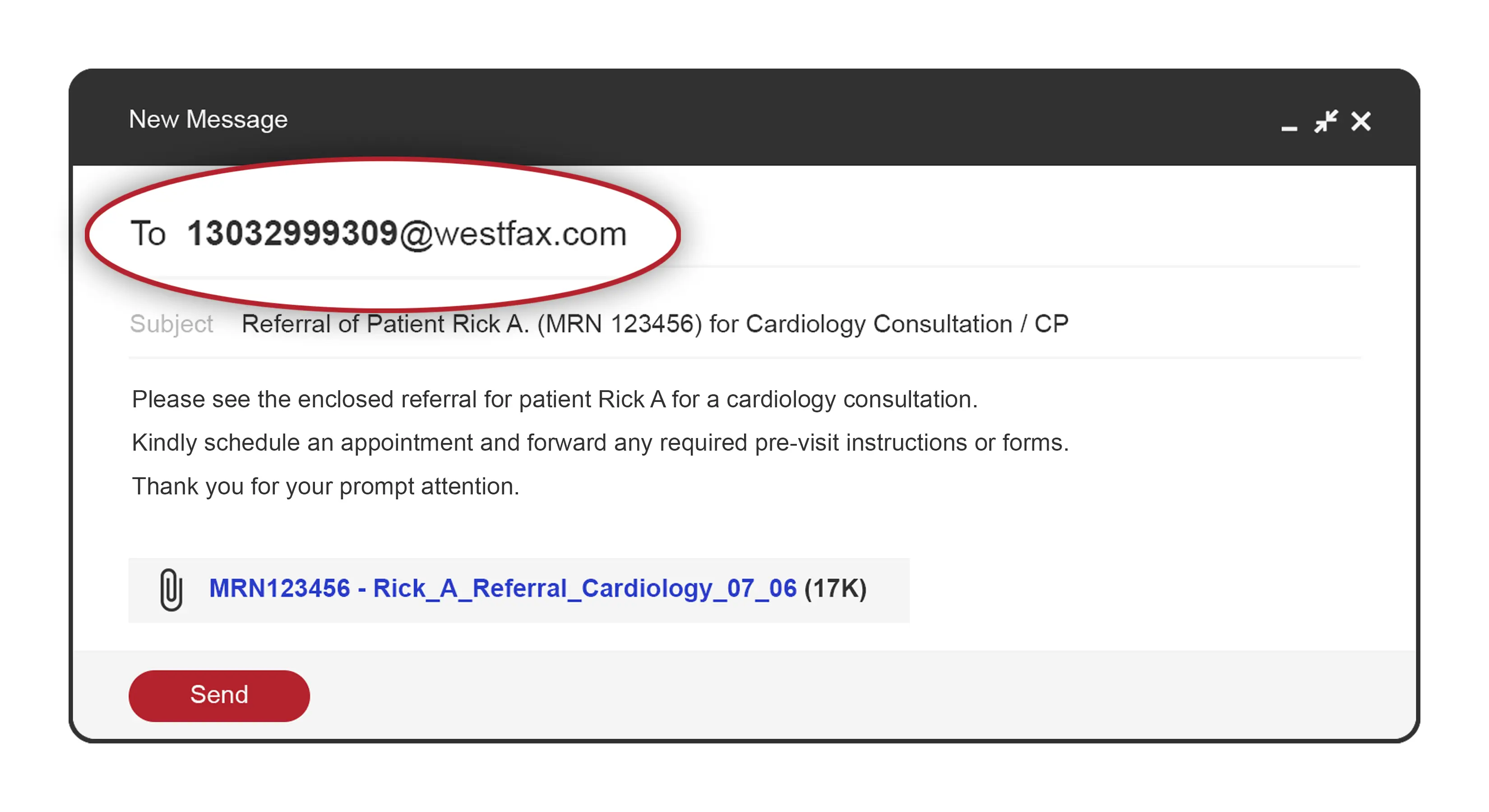Open the MRN123456 Rick_A_Referral attachment link
Image resolution: width=1489 pixels, height=812 pixels.
[x=502, y=588]
